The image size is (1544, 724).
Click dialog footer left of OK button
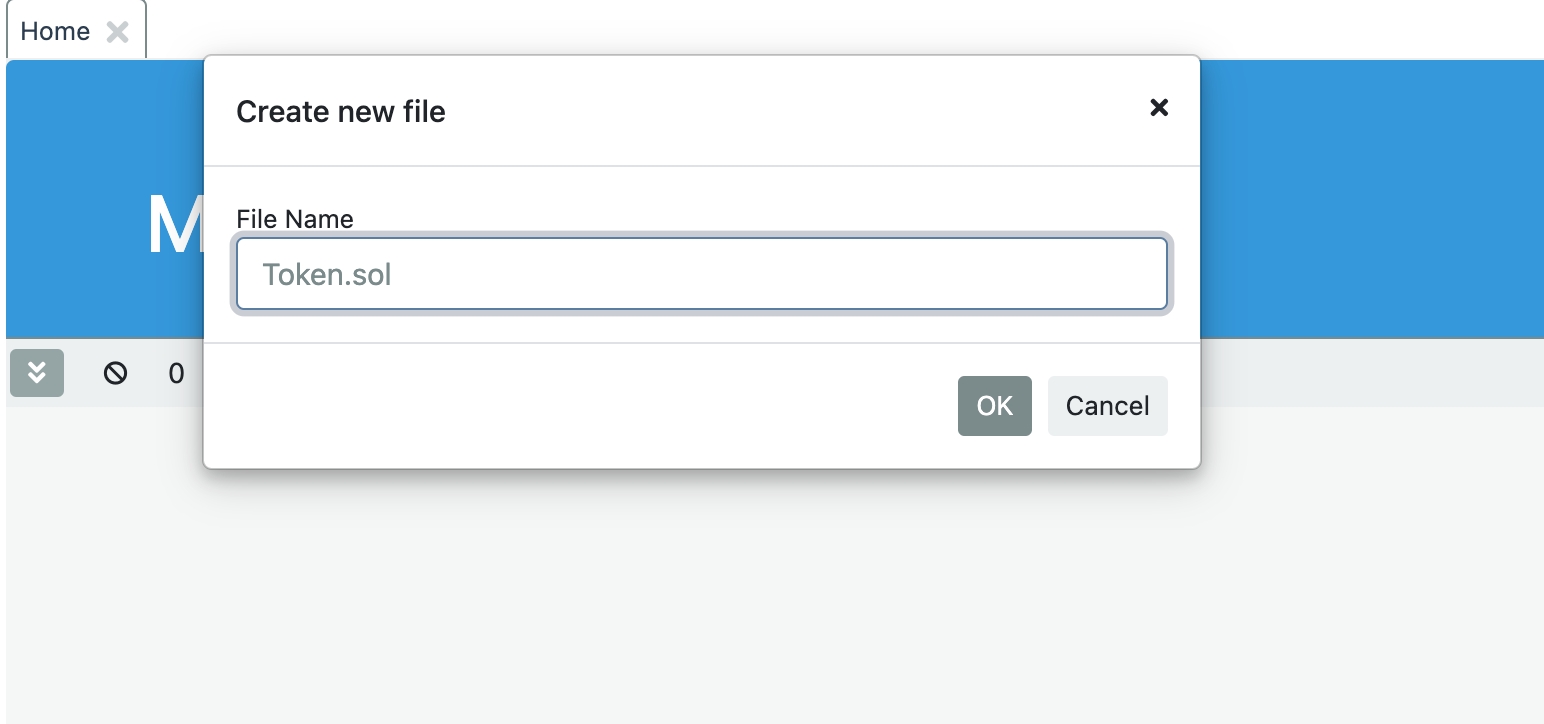tap(580, 405)
